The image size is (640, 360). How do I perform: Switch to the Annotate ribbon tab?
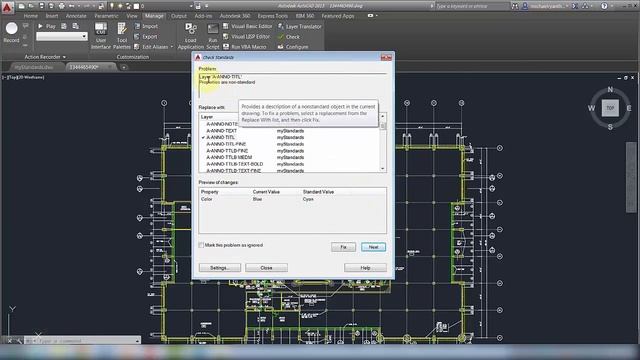tap(76, 16)
